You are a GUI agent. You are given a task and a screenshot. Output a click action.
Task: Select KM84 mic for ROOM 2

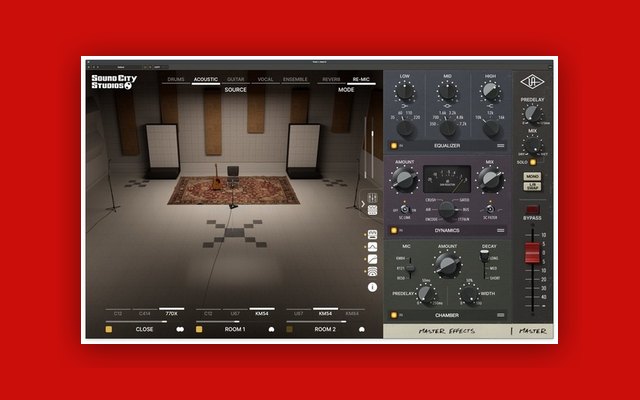pos(352,313)
